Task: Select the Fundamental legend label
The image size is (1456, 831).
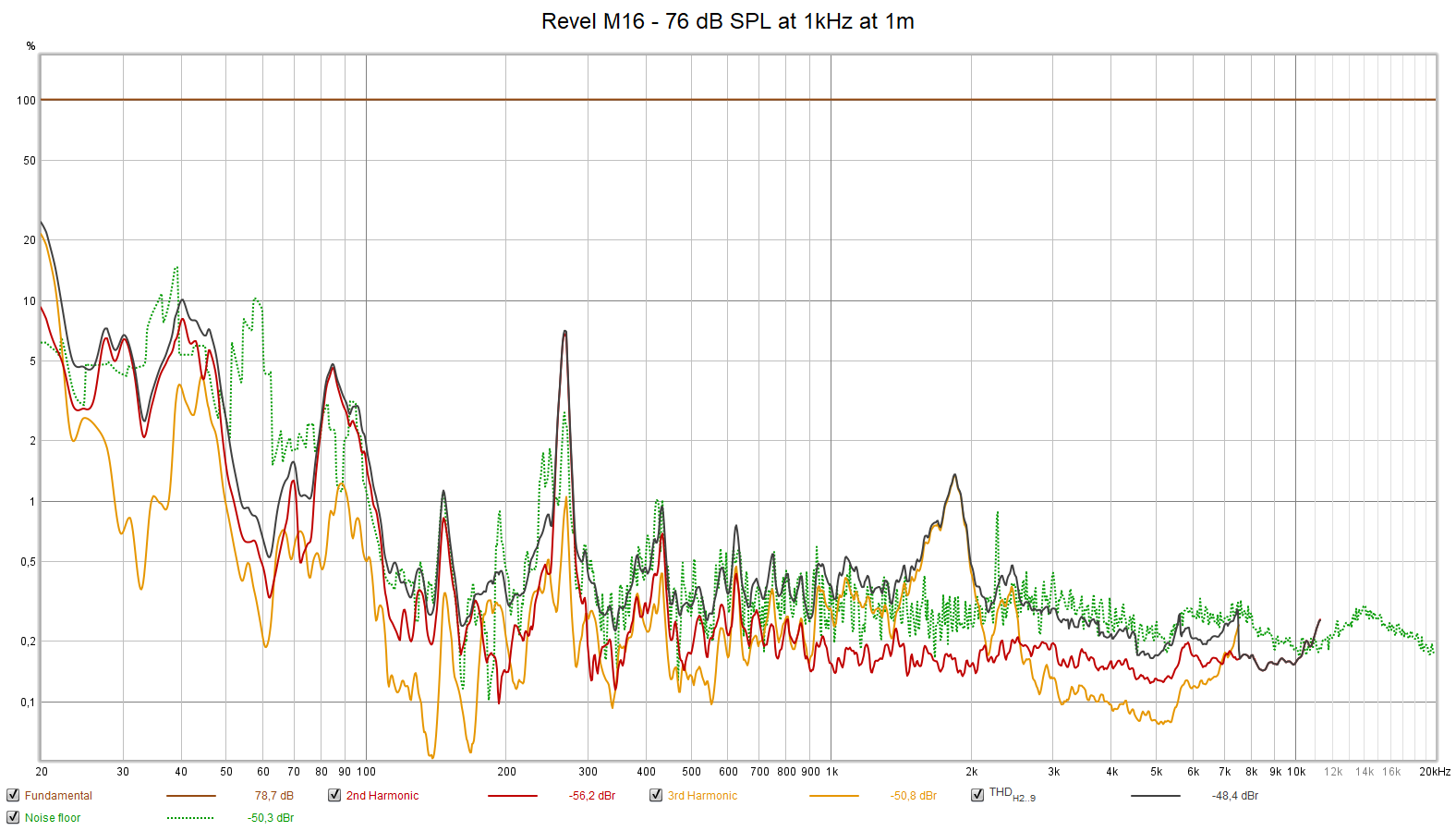Action: [x=58, y=796]
